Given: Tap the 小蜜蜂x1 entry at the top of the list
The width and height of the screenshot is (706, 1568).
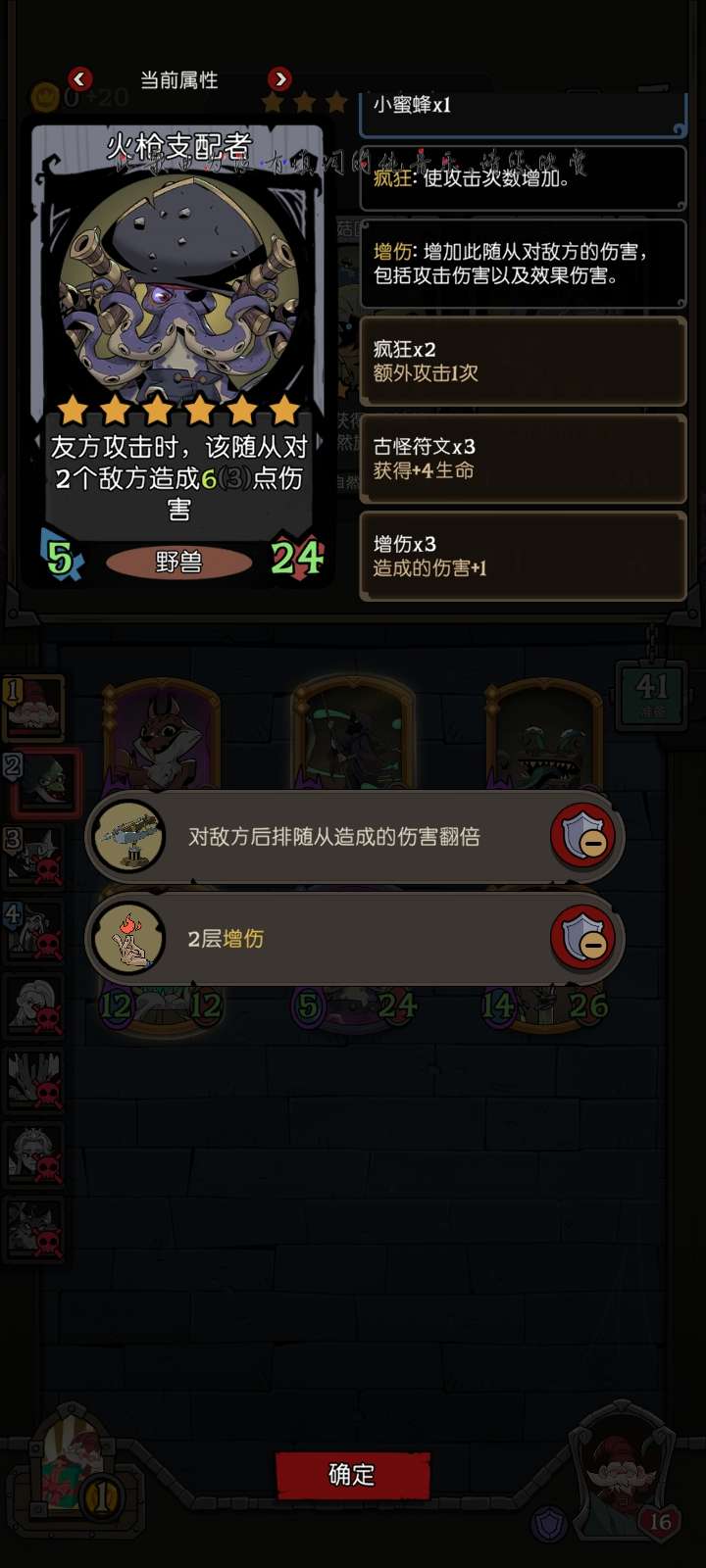Looking at the screenshot, I should click(523, 110).
